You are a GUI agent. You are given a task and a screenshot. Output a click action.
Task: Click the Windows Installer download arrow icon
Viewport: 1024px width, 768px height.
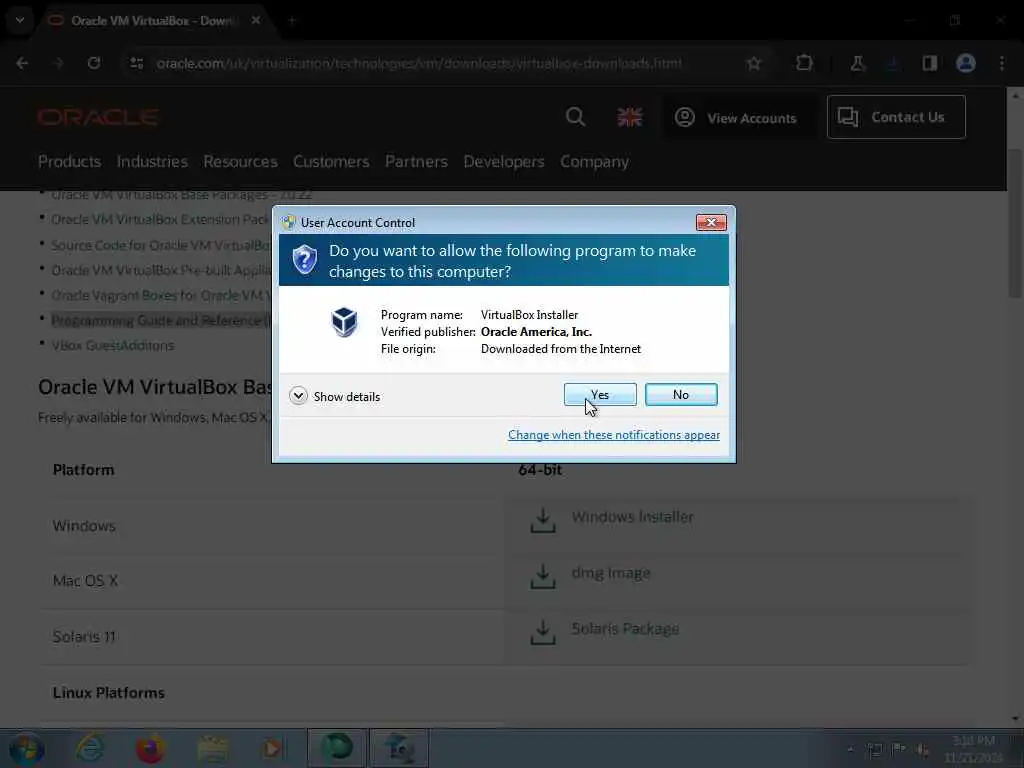543,520
